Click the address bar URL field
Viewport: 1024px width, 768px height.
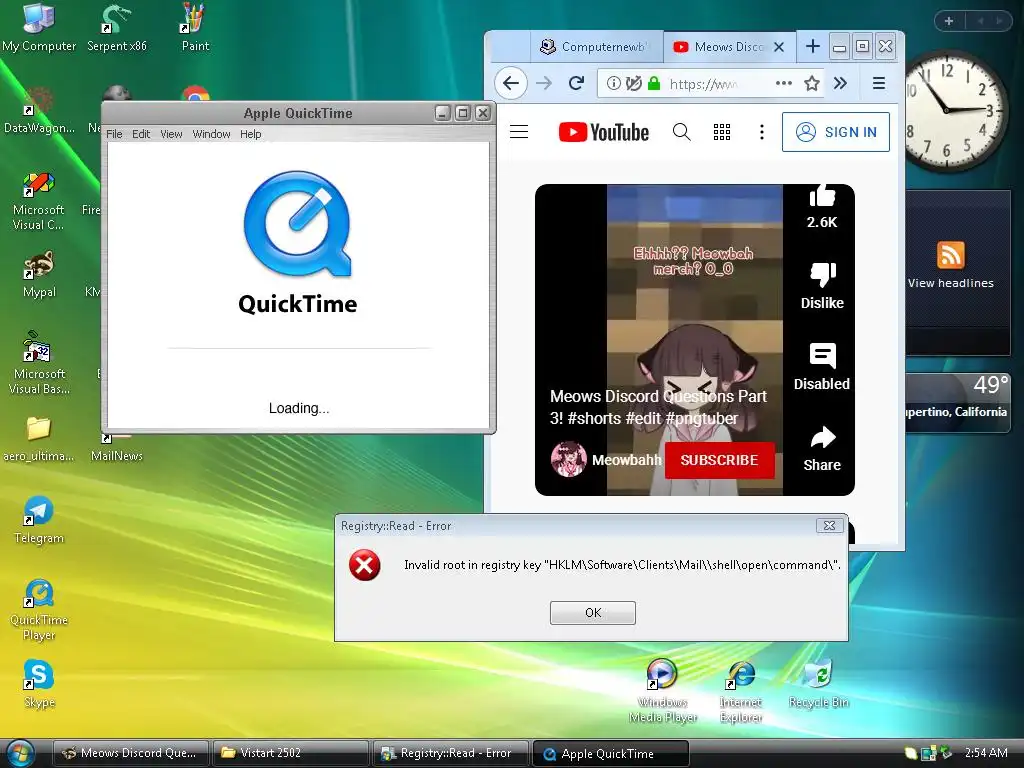[x=711, y=83]
